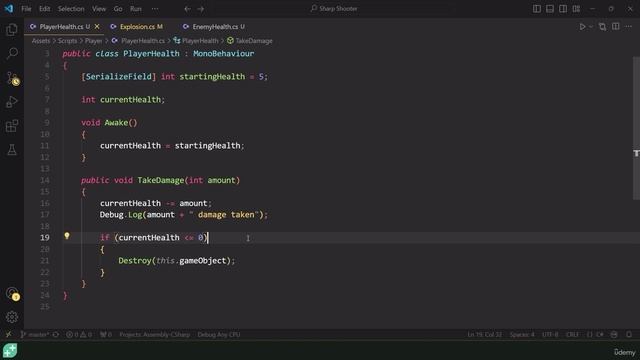
Task: Open the Extensions view
Action: coord(12,126)
